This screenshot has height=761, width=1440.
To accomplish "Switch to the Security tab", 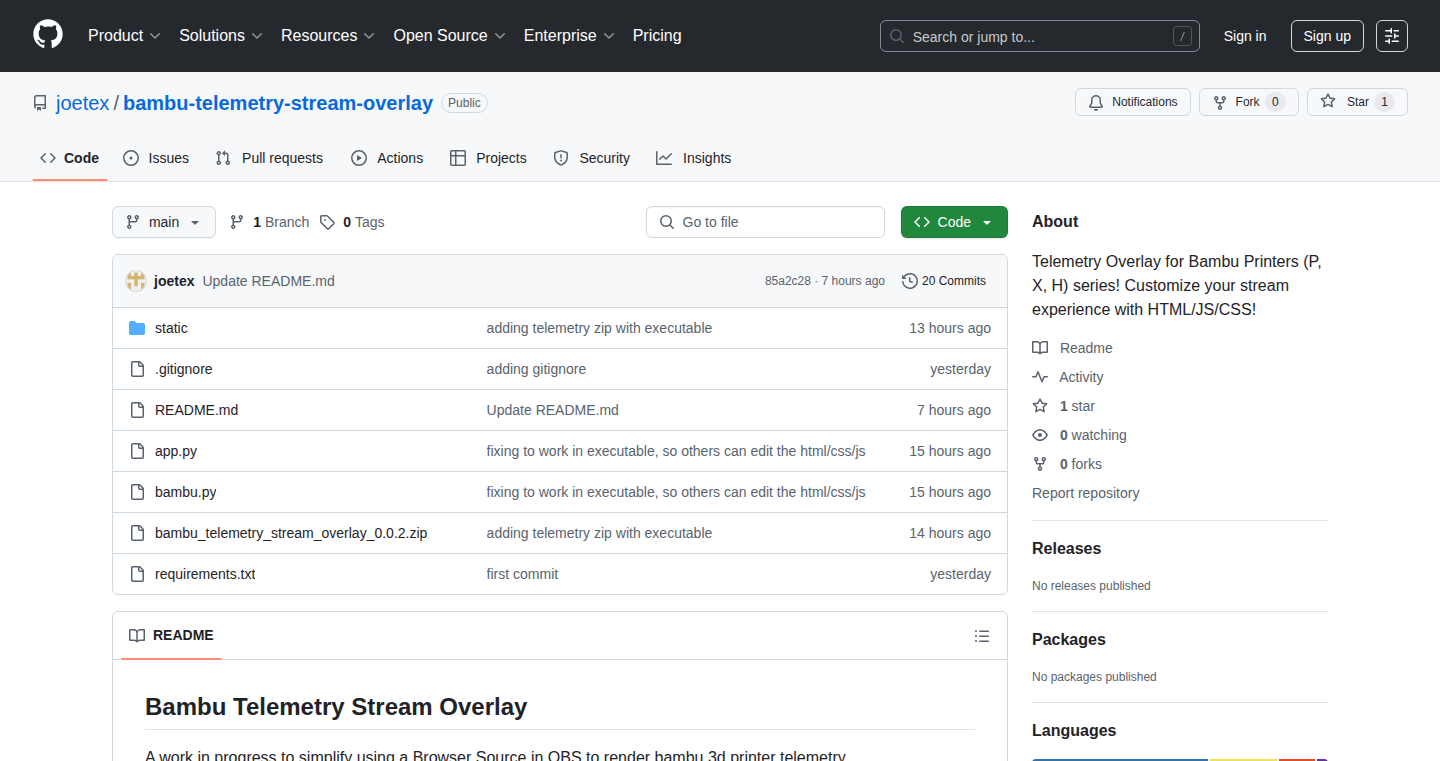I will tap(592, 158).
